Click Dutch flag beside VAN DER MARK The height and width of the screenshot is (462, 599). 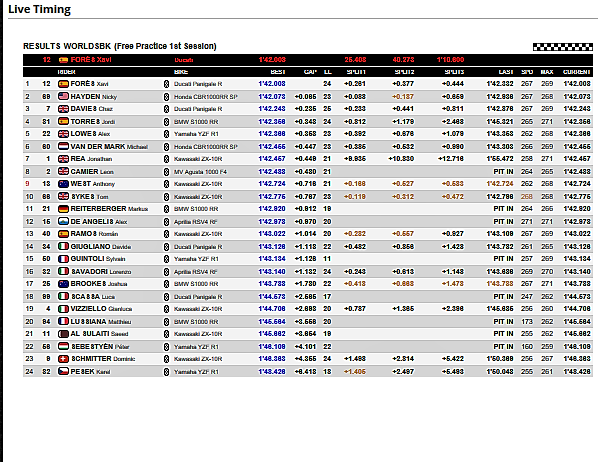[63, 146]
